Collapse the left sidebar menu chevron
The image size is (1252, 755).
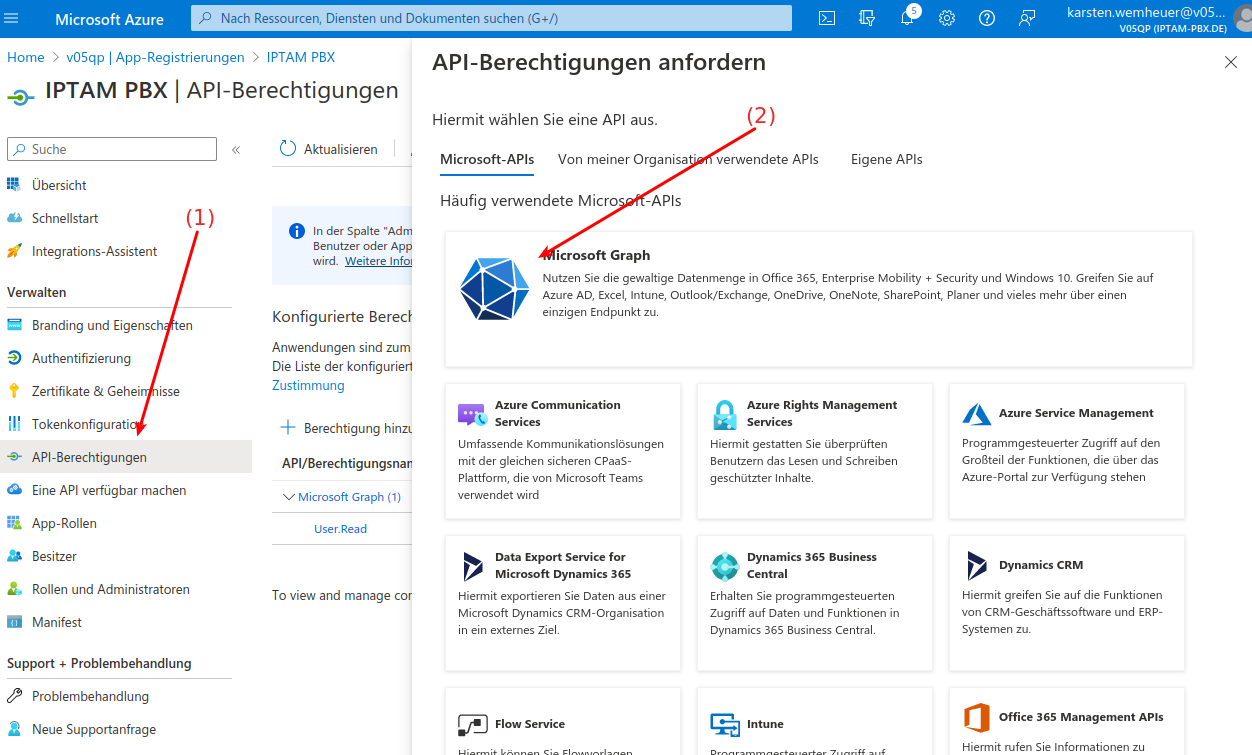[x=236, y=150]
